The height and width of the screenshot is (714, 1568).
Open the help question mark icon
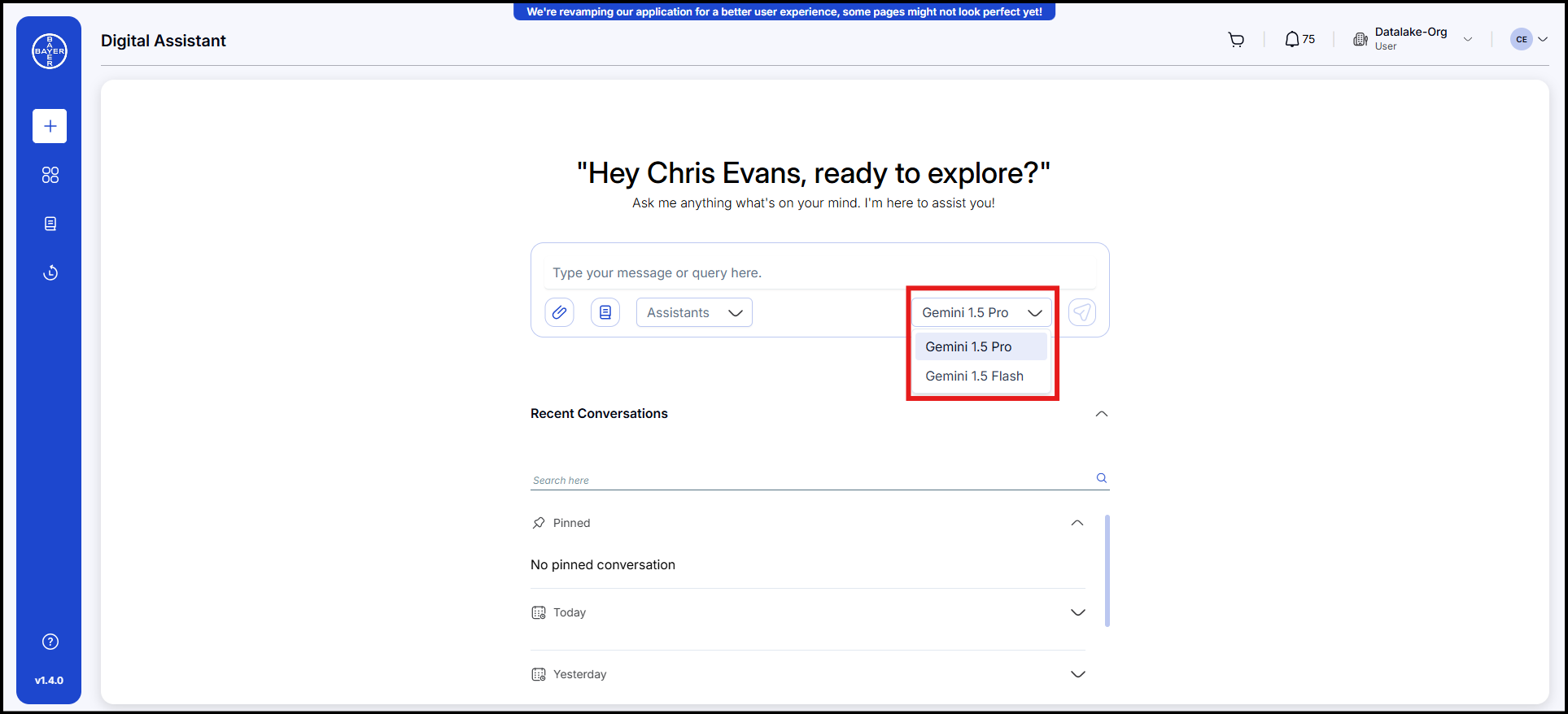(50, 642)
